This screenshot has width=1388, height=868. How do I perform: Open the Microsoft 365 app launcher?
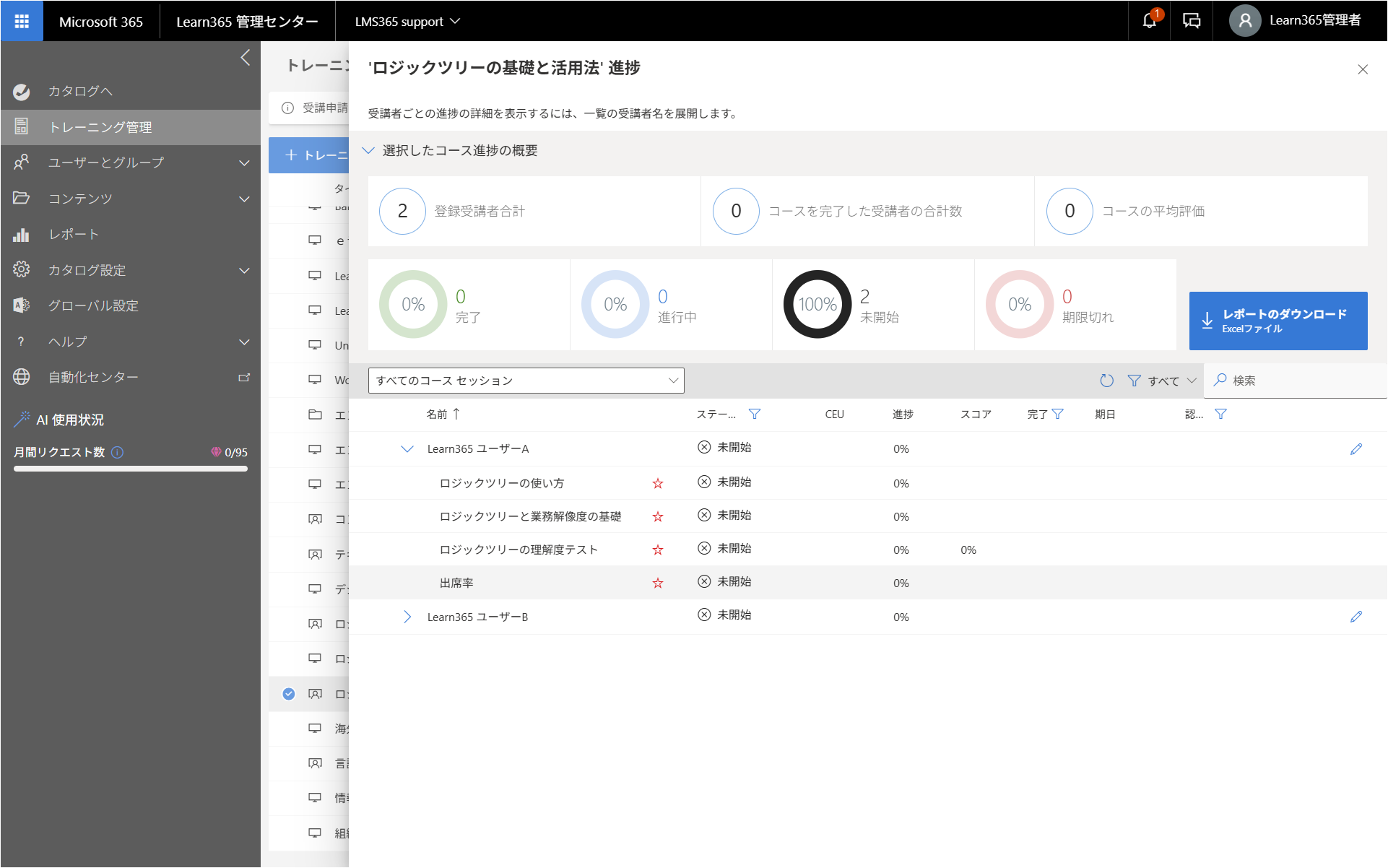click(x=22, y=21)
